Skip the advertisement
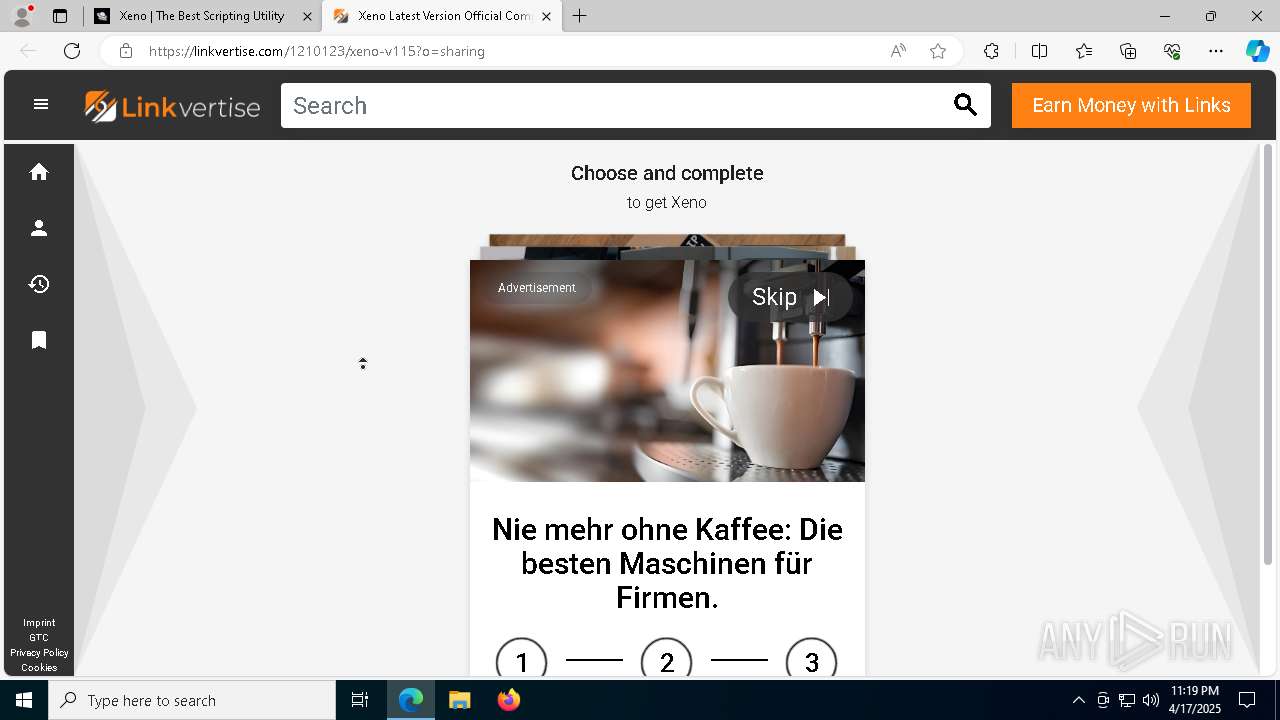 (x=790, y=297)
